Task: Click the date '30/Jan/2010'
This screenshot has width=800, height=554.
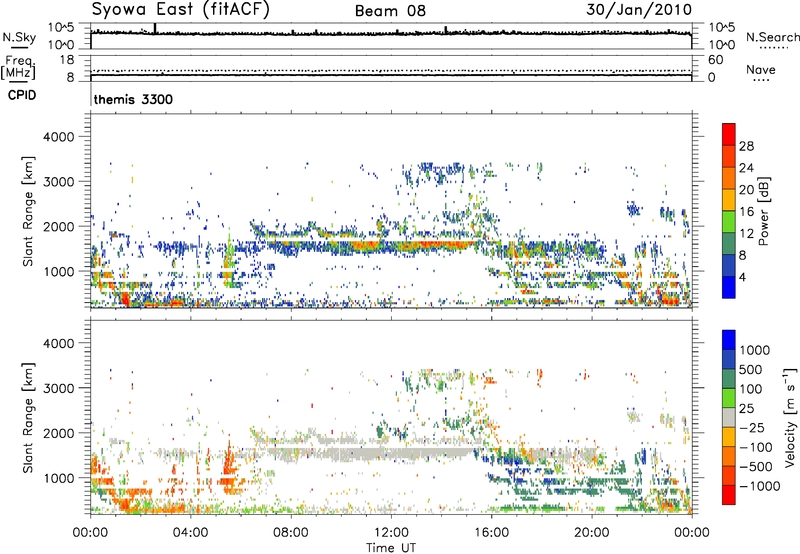Action: 639,9
